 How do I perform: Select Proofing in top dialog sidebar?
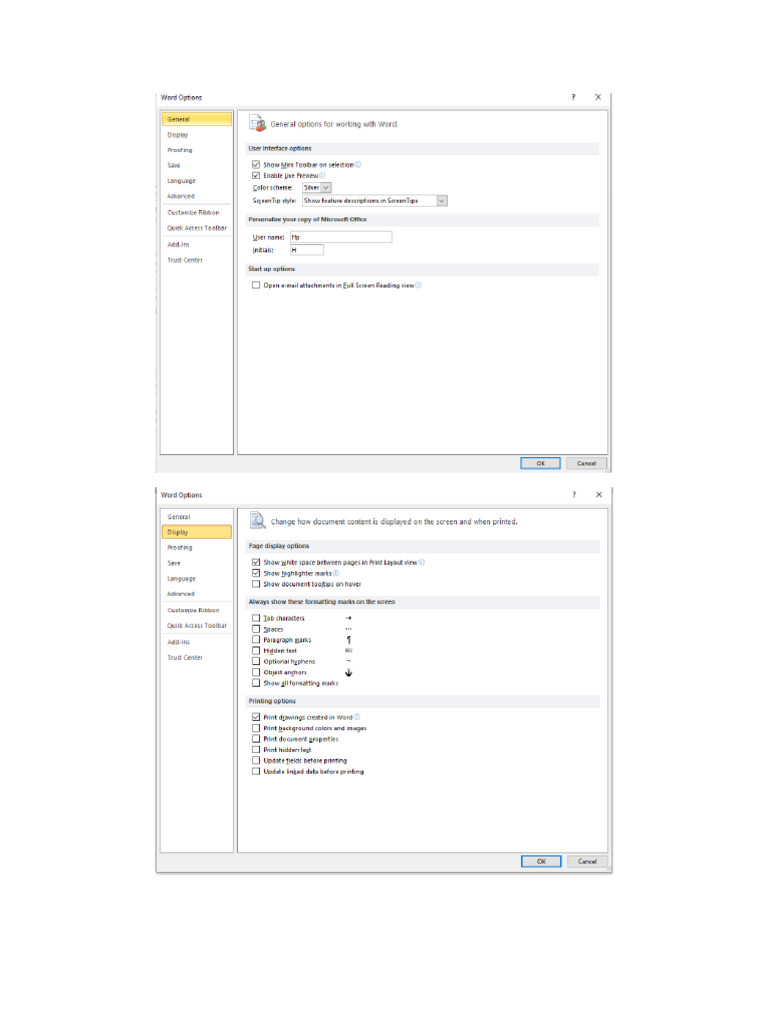(x=197, y=150)
